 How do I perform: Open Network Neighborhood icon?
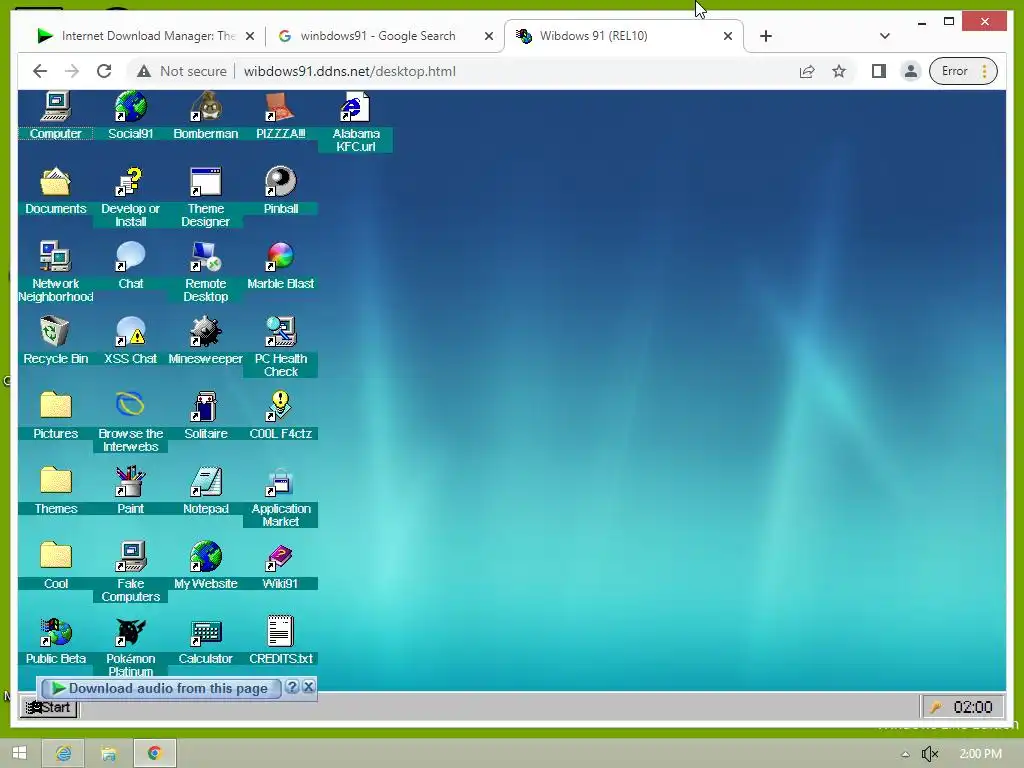point(56,272)
